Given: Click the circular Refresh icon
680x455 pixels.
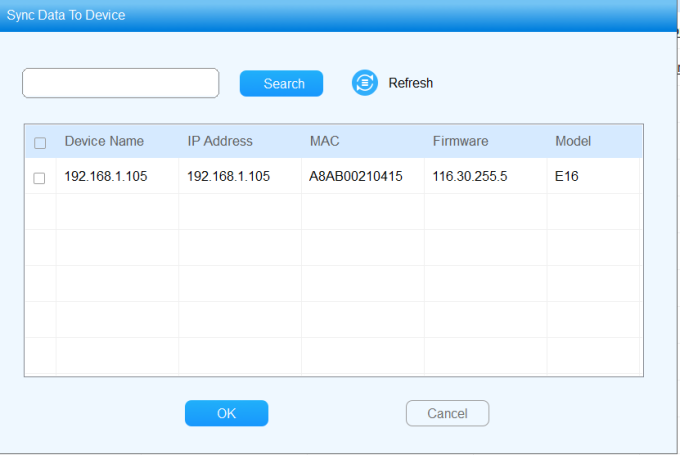Looking at the screenshot, I should click(364, 83).
